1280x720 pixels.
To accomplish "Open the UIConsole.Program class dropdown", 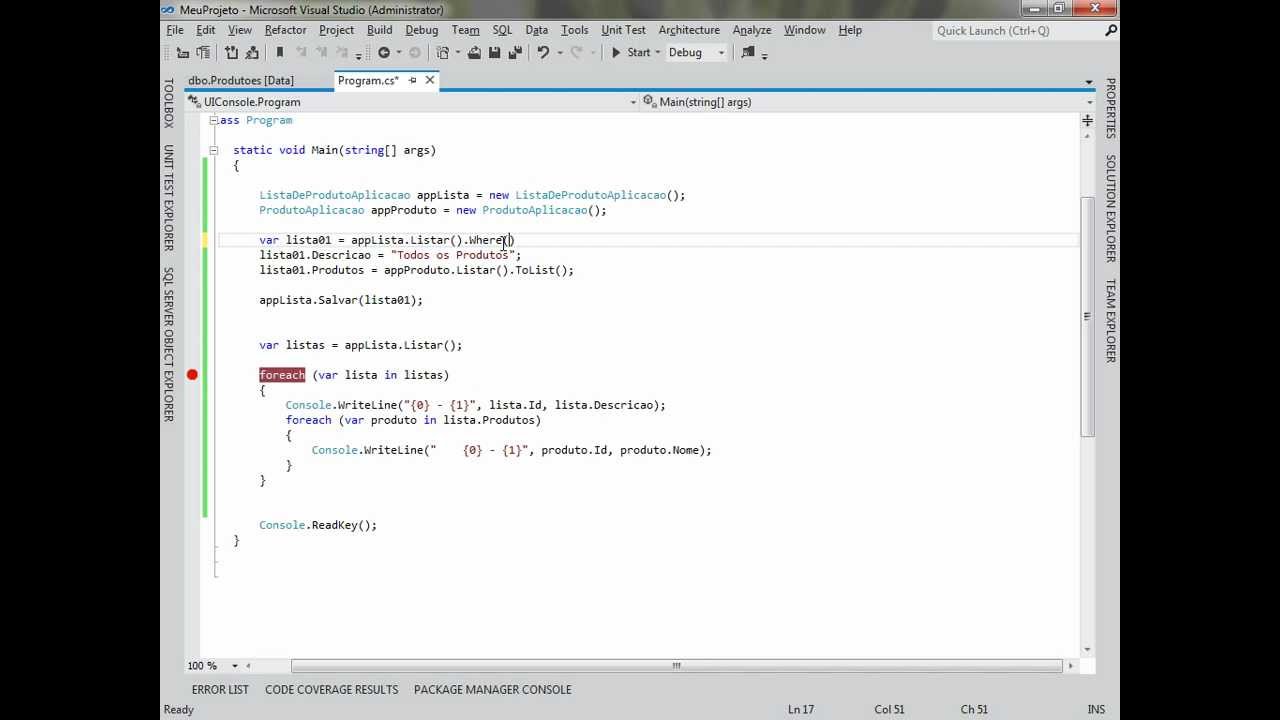I will [634, 102].
